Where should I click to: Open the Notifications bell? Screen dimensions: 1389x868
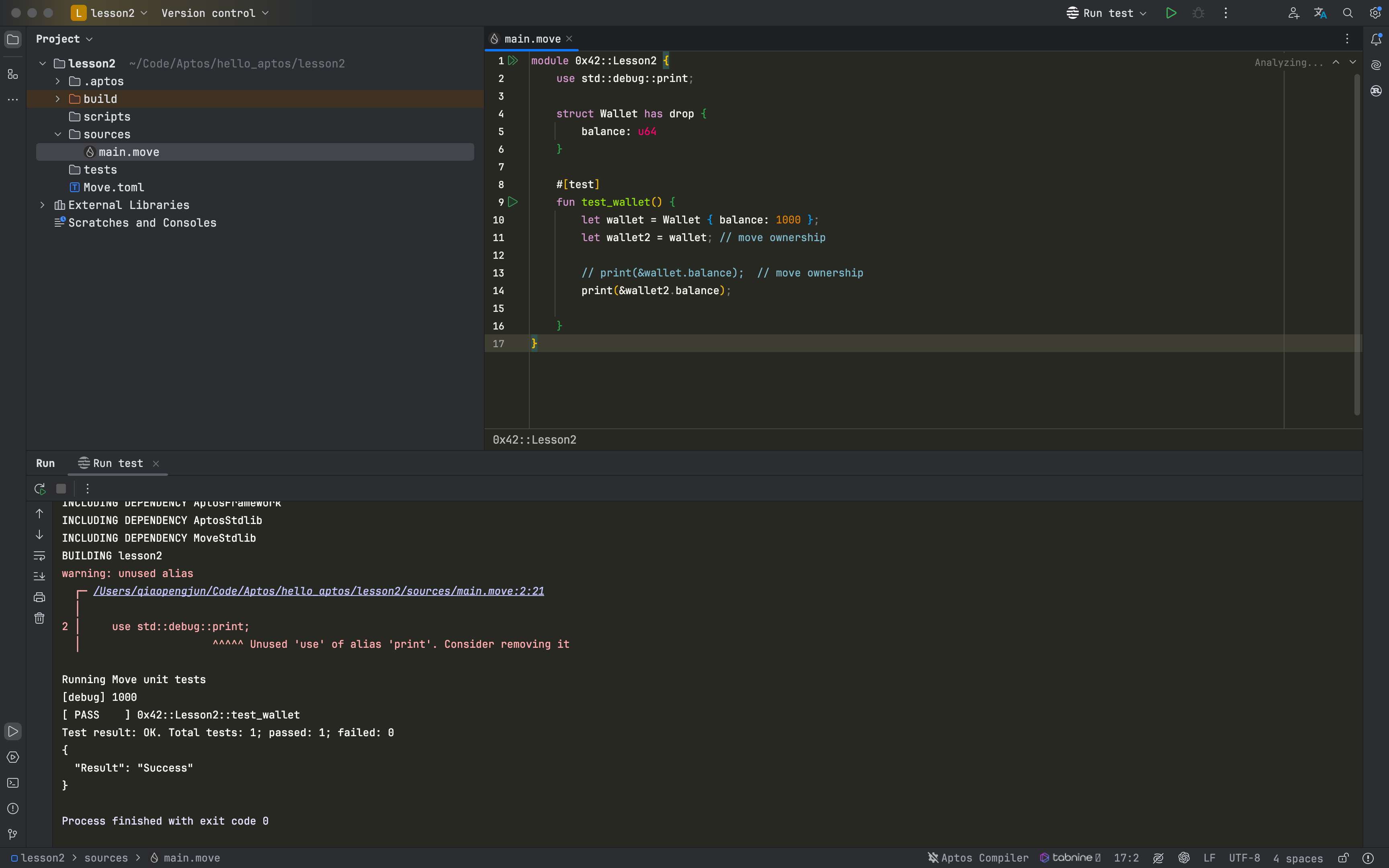[x=1376, y=39]
